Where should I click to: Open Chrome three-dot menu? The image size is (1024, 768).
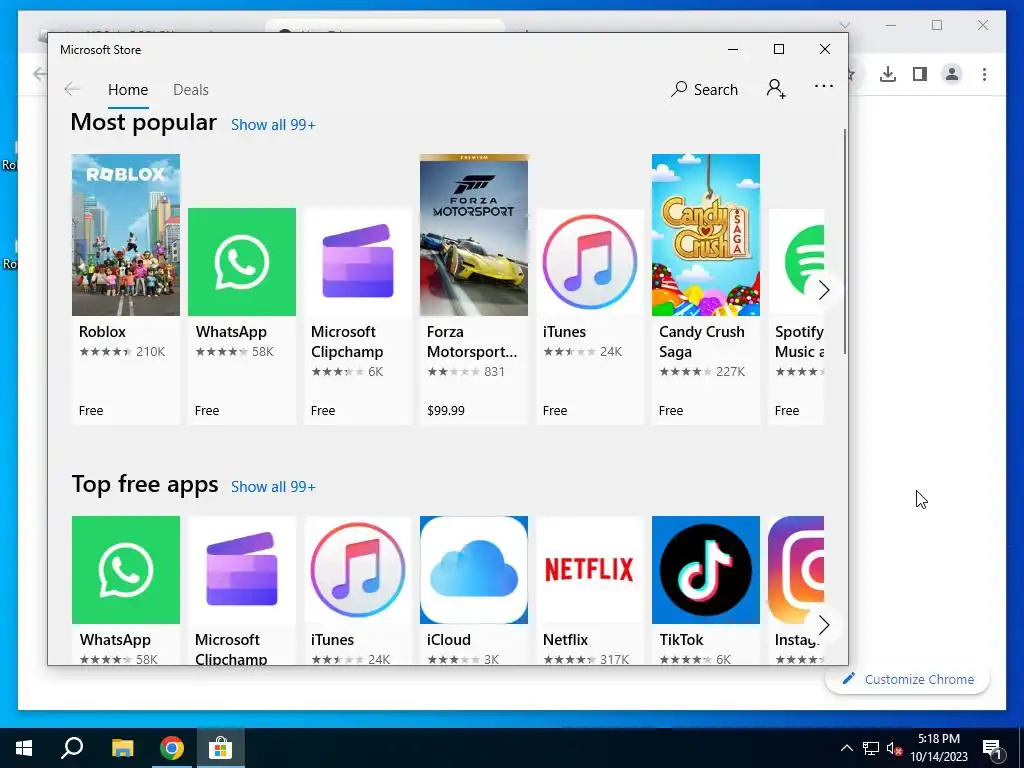984,74
